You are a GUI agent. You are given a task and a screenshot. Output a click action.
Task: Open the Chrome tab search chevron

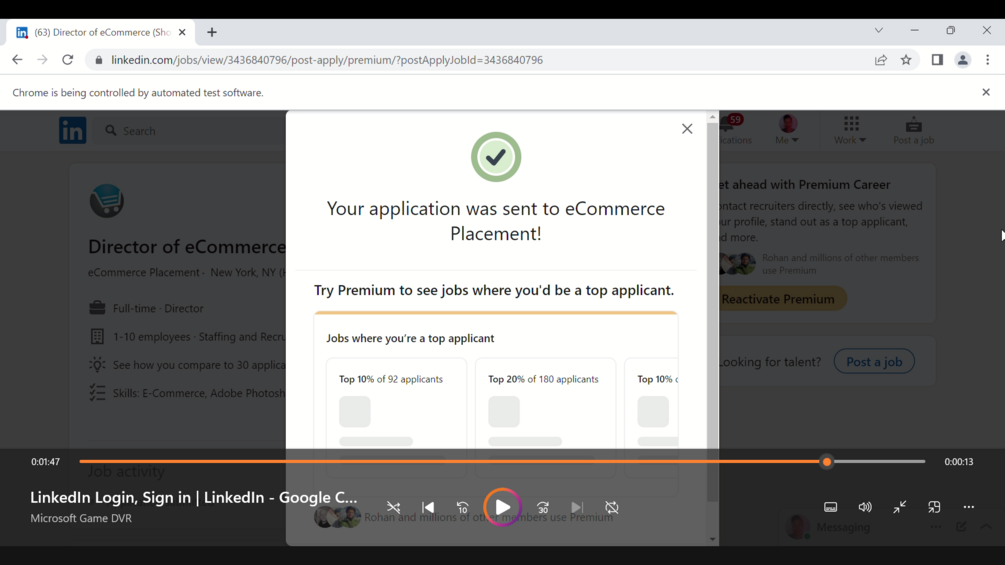pyautogui.click(x=879, y=30)
